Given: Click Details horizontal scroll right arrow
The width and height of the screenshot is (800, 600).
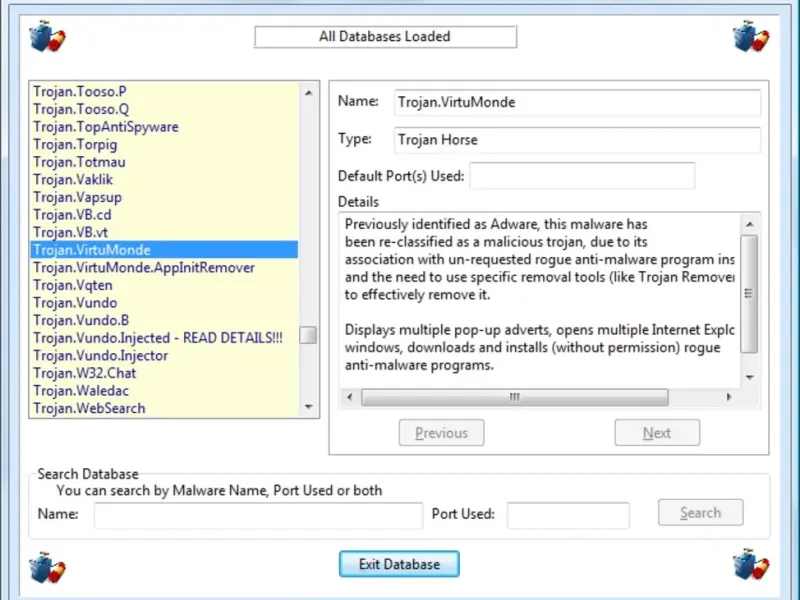Looking at the screenshot, I should (729, 397).
